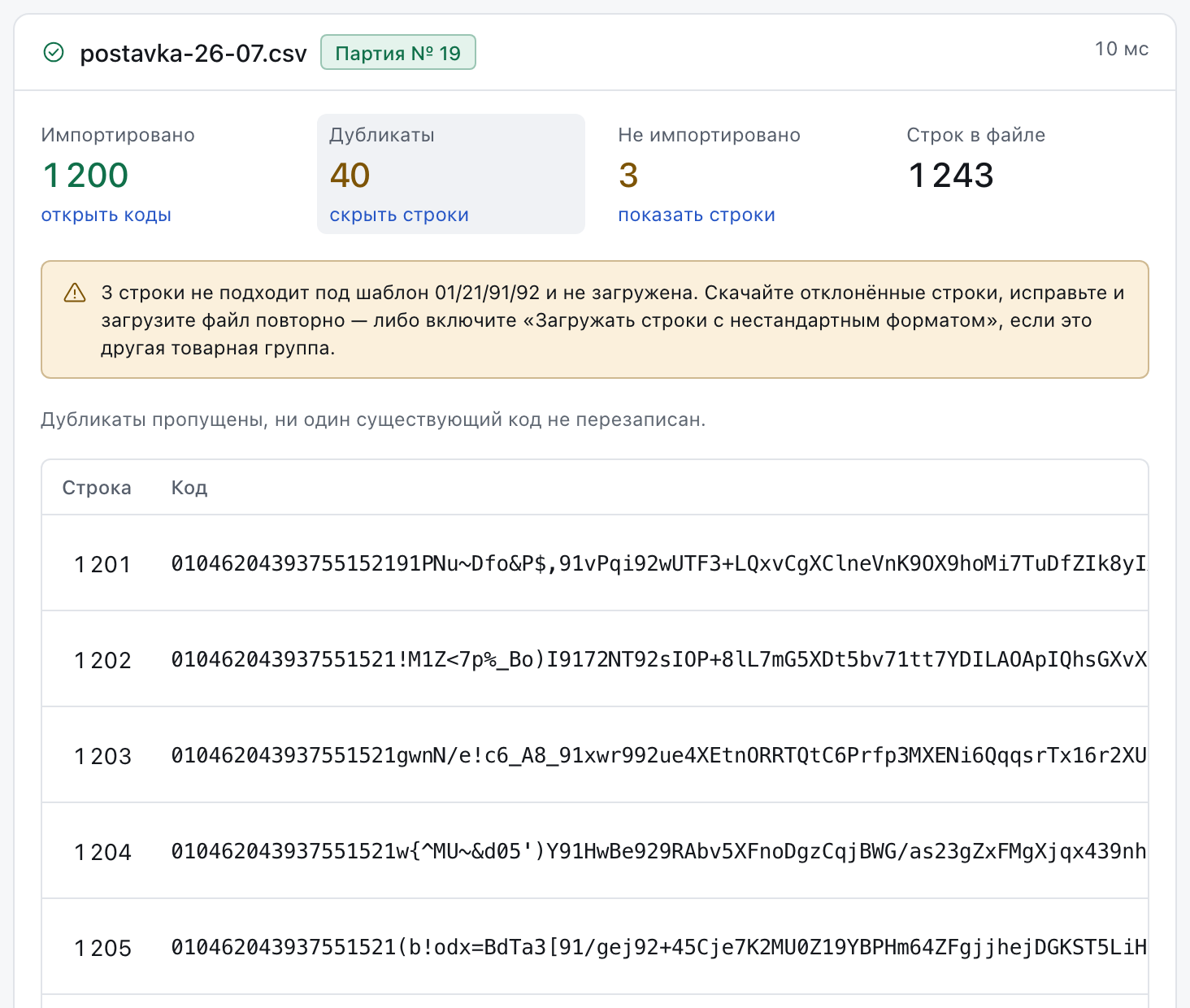Screen dimensions: 1190x1008
Task: Click the imported count 1 200
Action: 85,176
